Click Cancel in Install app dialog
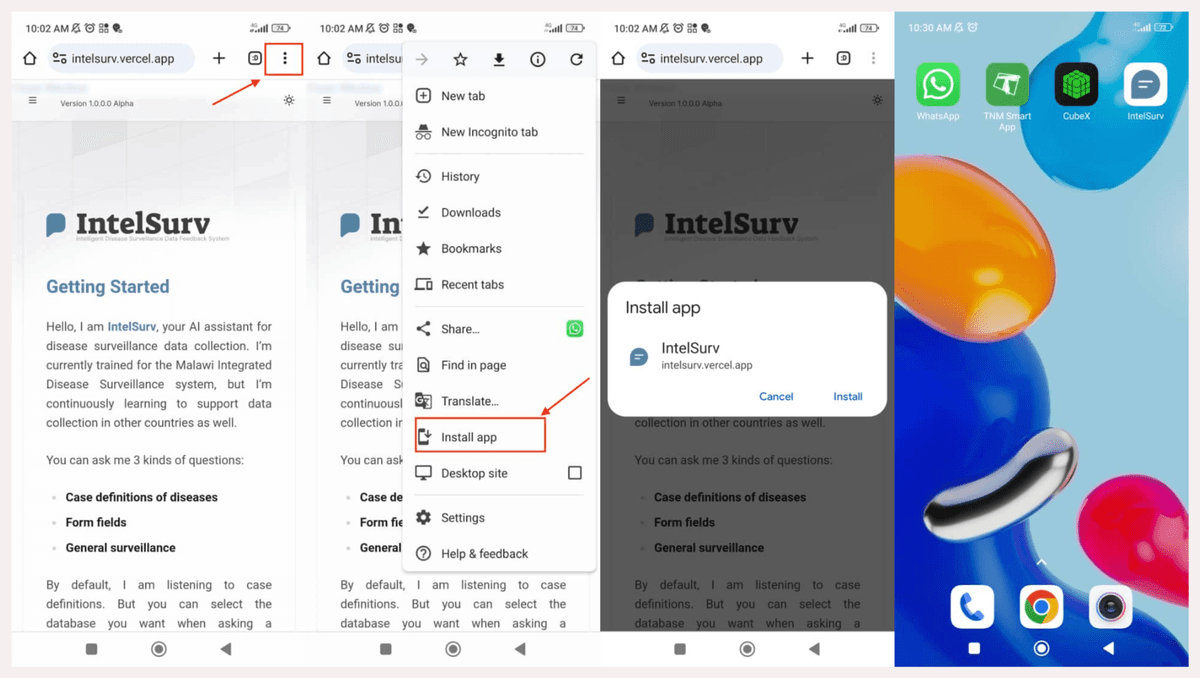 [776, 396]
